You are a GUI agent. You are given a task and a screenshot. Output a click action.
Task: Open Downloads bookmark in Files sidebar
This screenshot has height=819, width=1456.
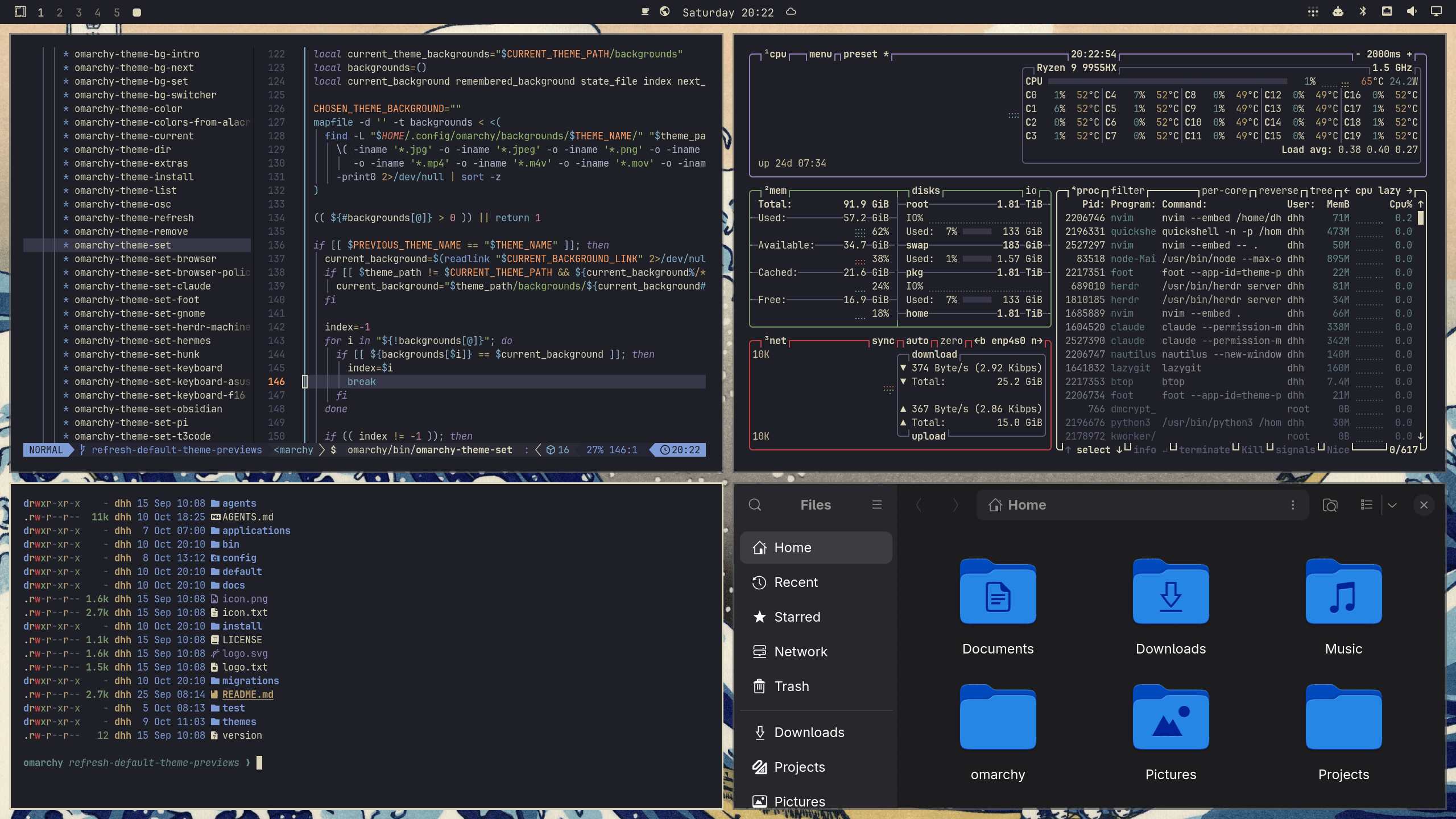[x=816, y=733]
